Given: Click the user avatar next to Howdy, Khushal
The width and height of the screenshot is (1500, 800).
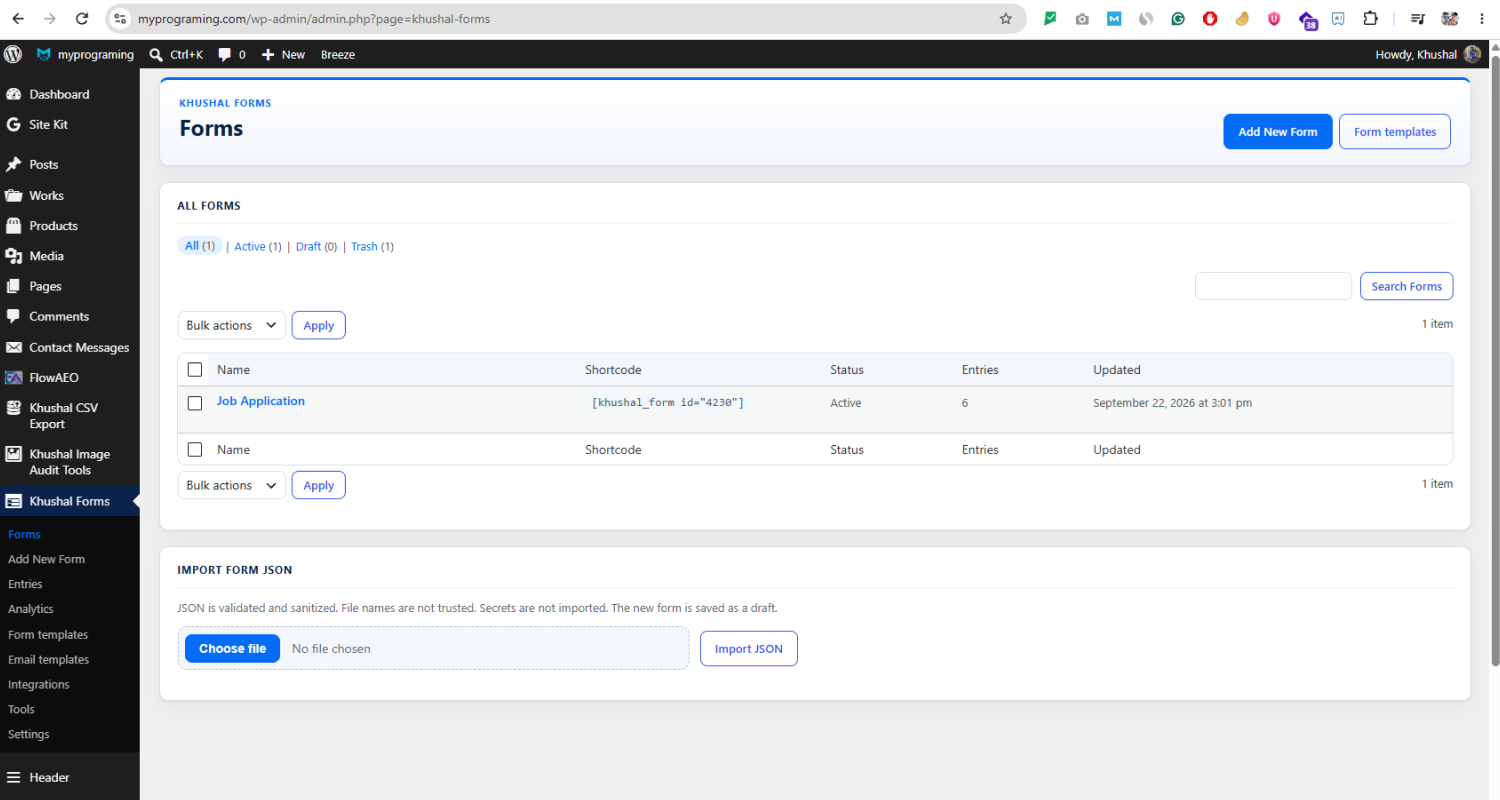Looking at the screenshot, I should [1472, 54].
